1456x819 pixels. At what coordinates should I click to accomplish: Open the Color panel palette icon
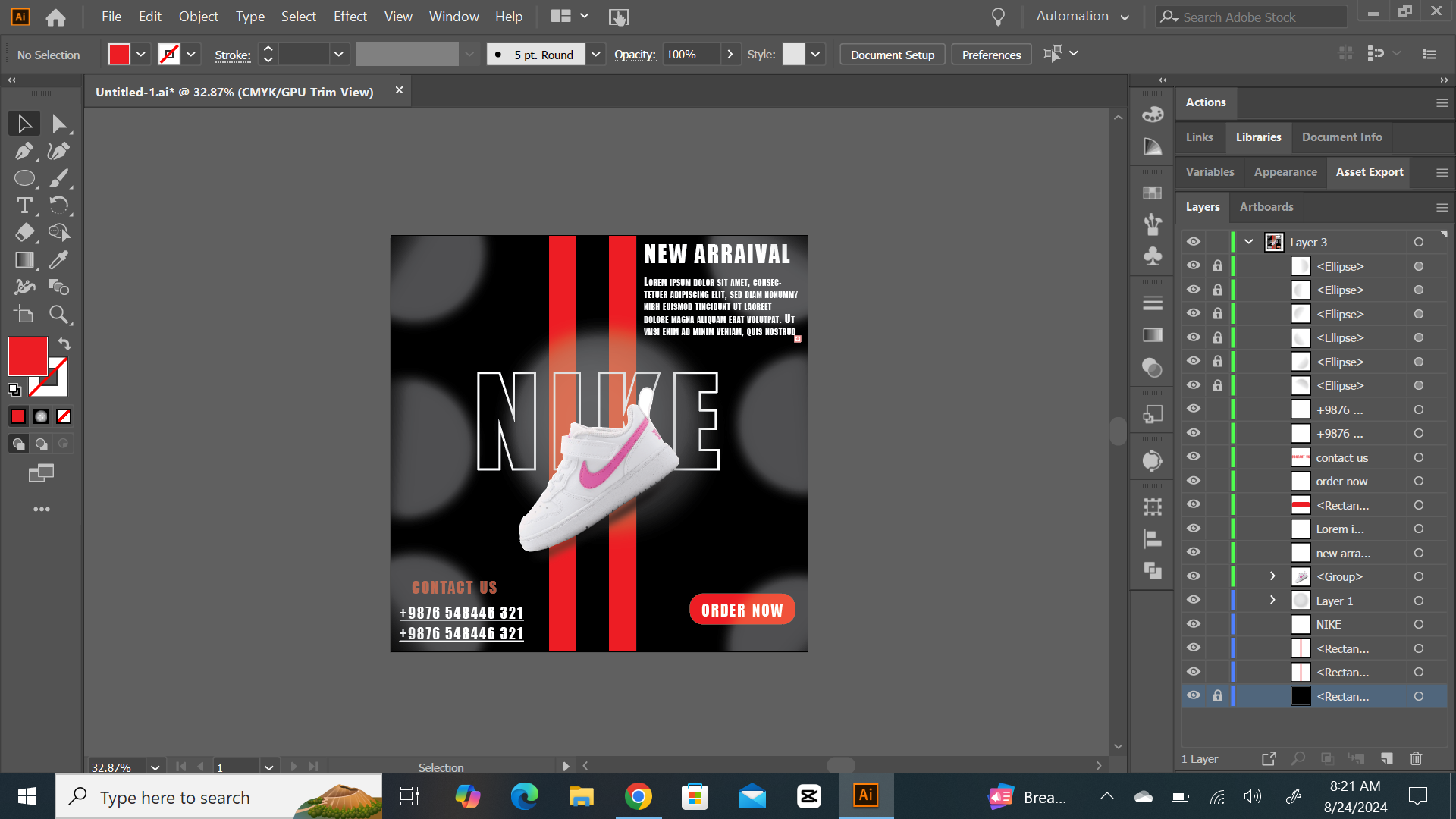[x=1153, y=114]
